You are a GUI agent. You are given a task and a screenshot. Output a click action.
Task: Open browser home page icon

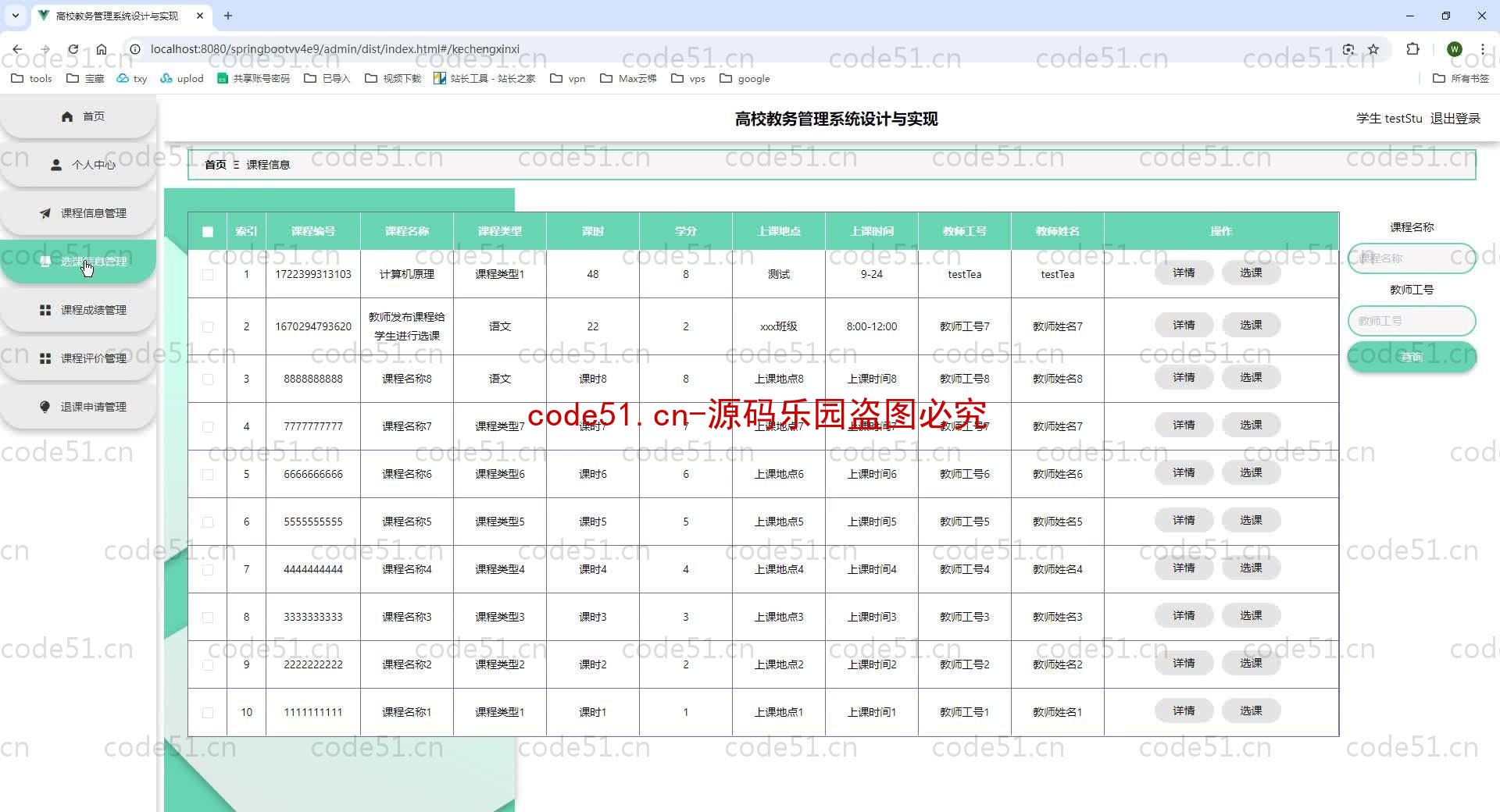(x=102, y=49)
